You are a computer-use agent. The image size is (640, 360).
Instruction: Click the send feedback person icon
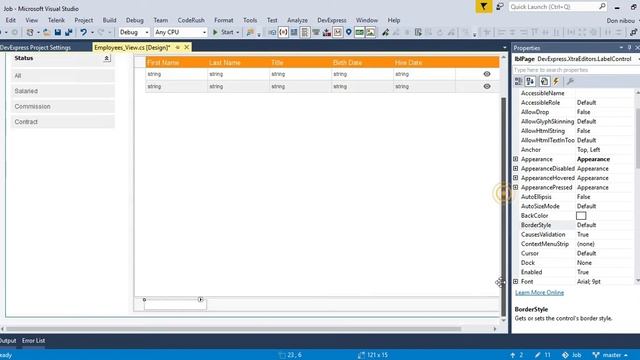(500, 7)
